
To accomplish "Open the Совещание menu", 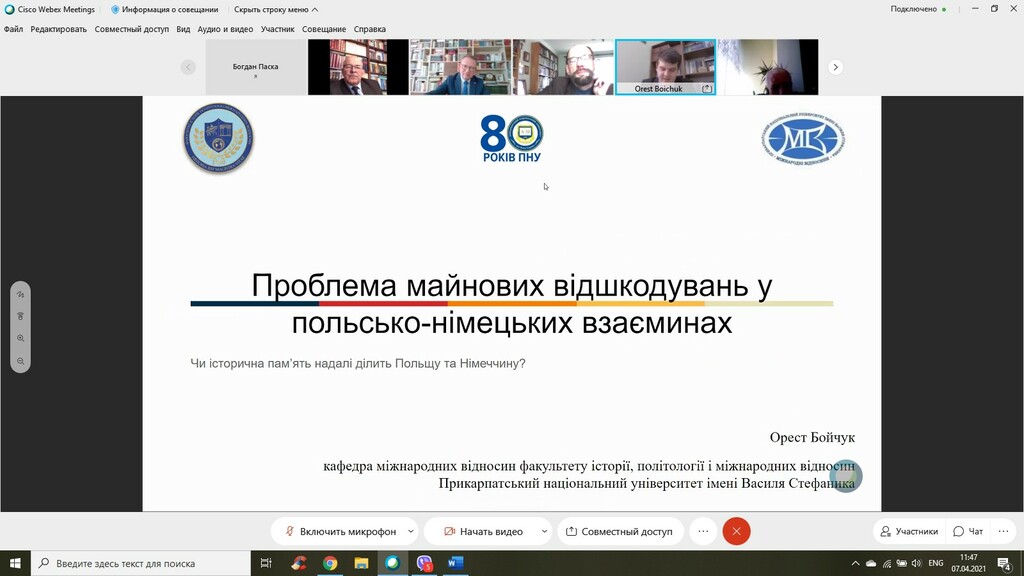I will pos(324,29).
